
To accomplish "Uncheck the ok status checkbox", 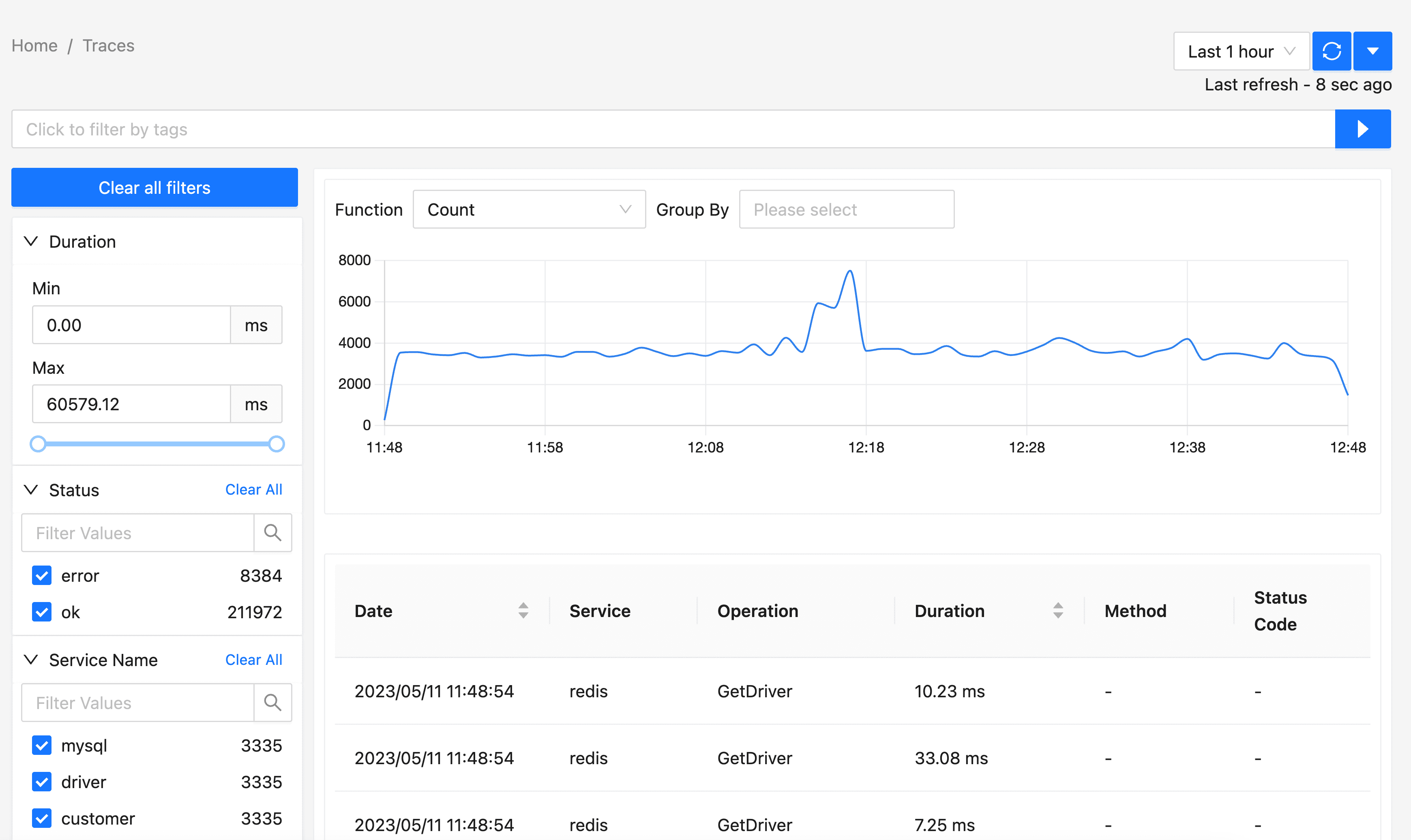I will coord(42,612).
